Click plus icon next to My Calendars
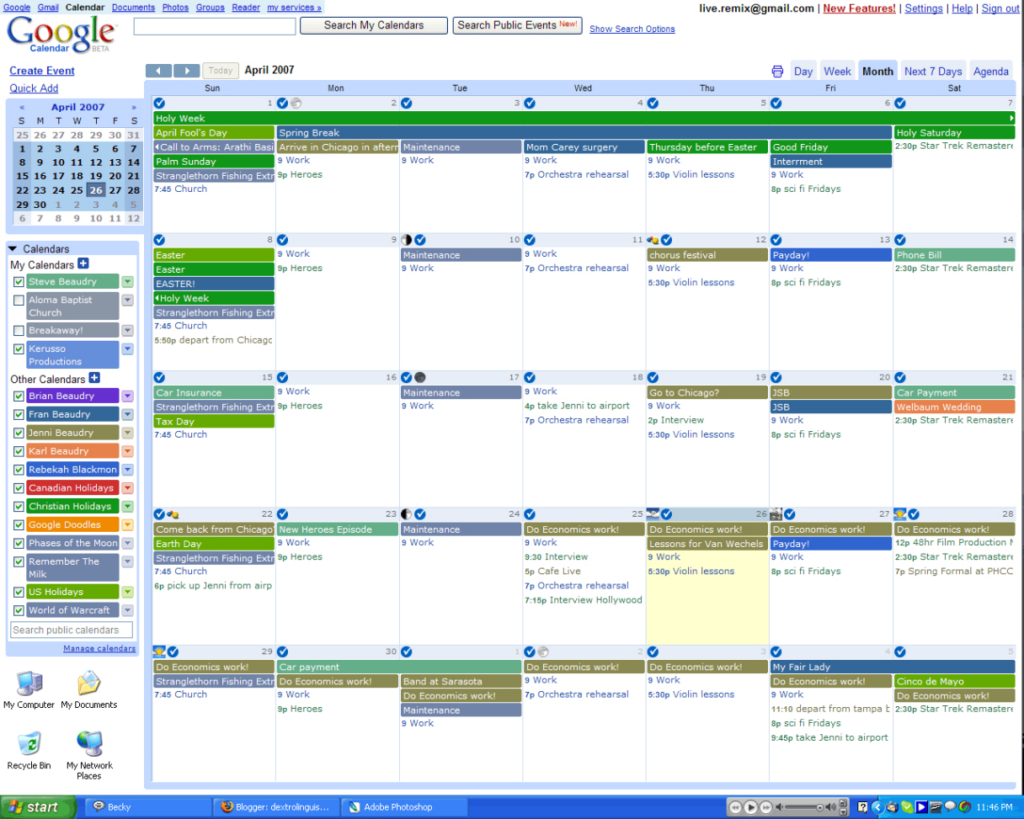Screen dimensions: 1024x819 [83, 264]
